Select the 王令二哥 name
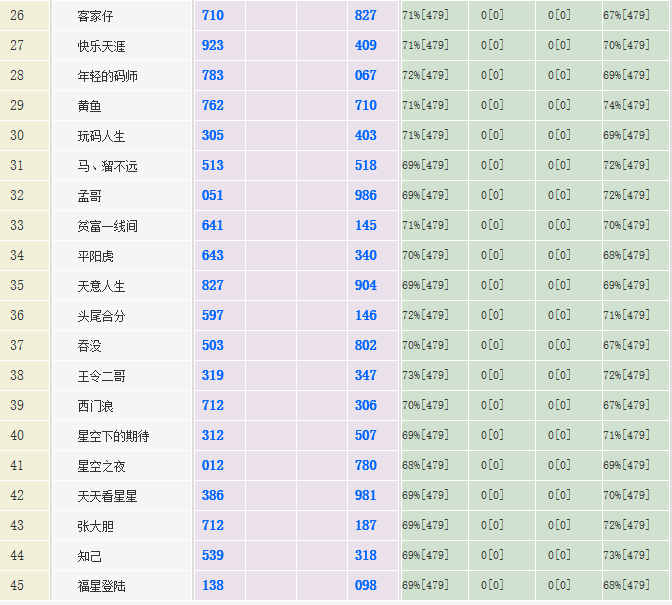Viewport: 672px width, 605px height. click(x=102, y=376)
